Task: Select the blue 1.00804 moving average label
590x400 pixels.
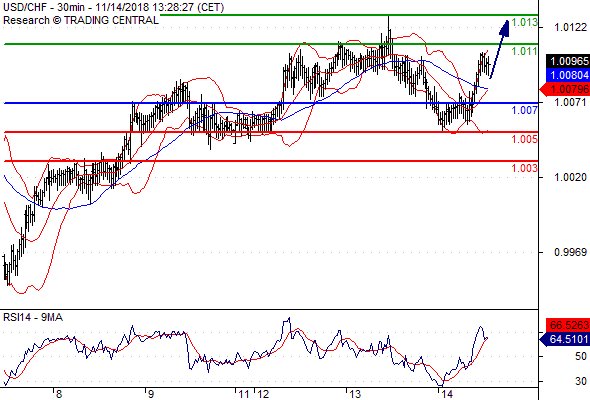Action: [x=568, y=75]
